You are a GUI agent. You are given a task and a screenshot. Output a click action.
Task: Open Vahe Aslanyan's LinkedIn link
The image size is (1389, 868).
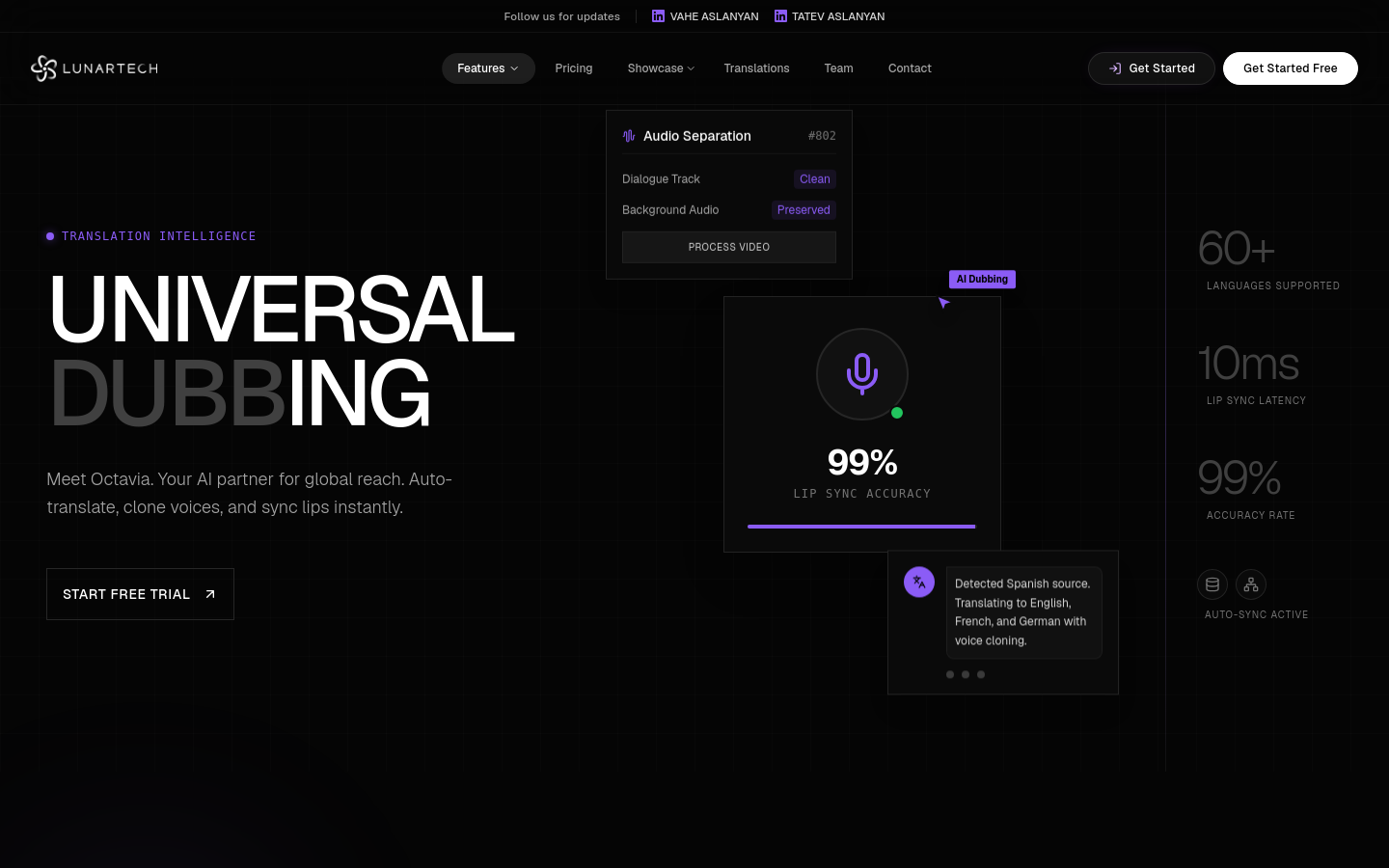pos(705,16)
